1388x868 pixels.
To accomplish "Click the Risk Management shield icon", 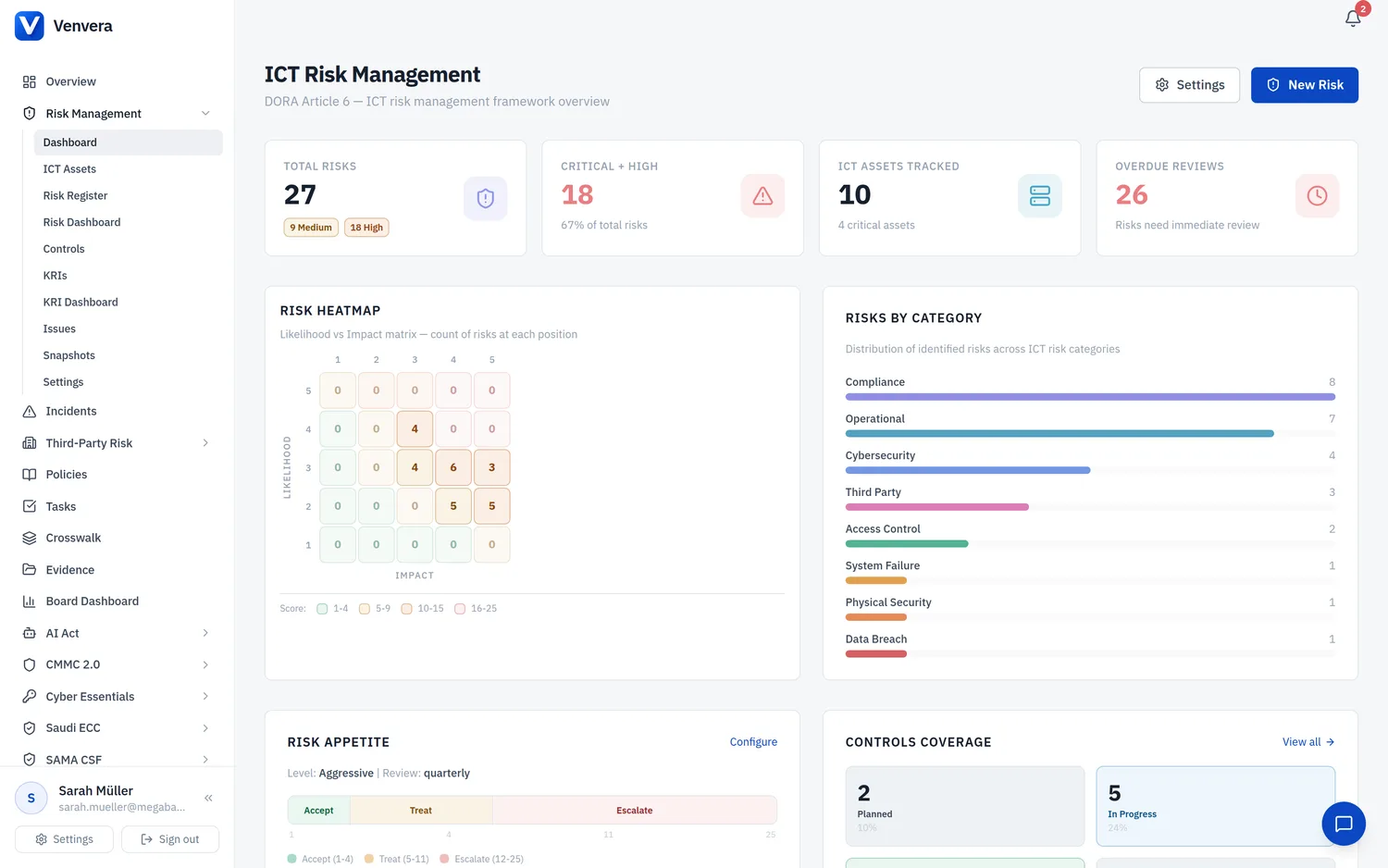I will click(30, 114).
